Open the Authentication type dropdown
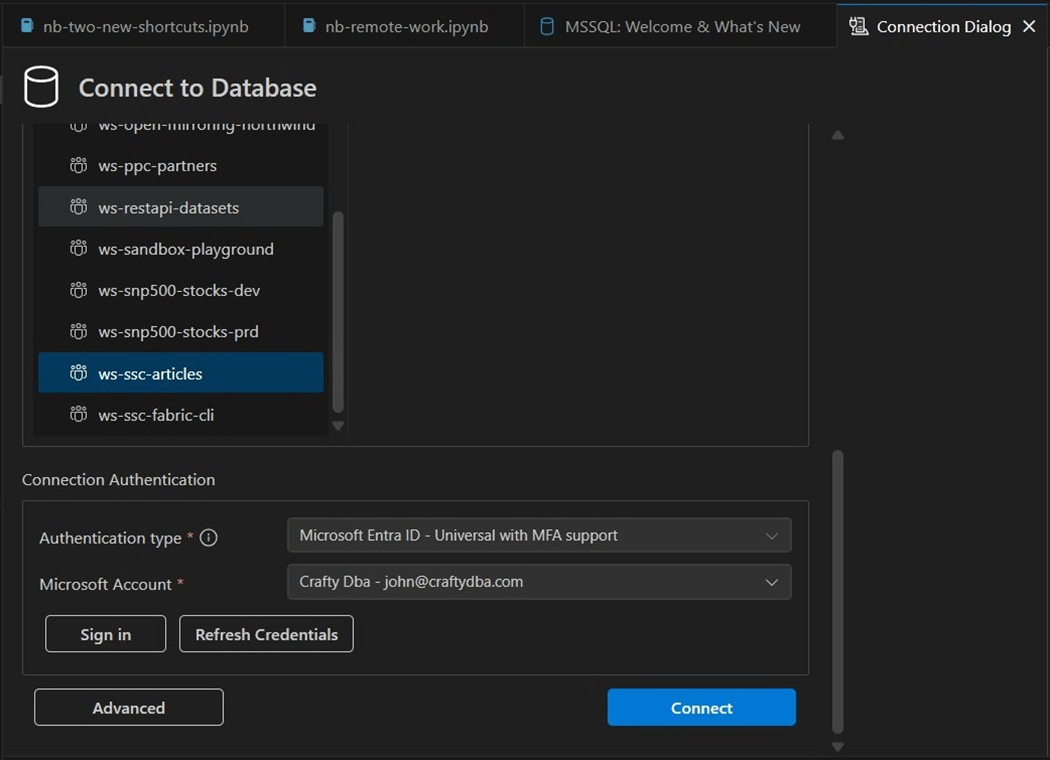 [x=539, y=535]
